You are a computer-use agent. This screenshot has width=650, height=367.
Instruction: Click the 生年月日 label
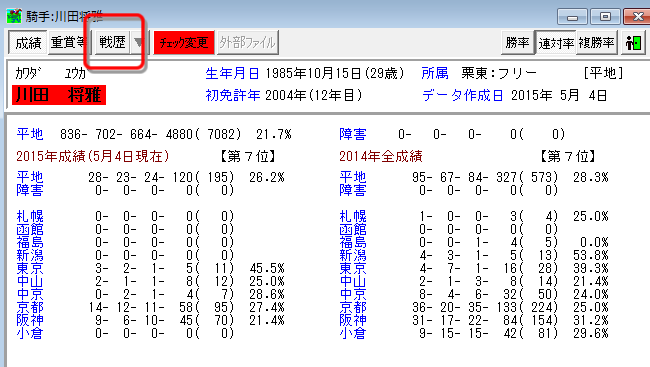(232, 74)
